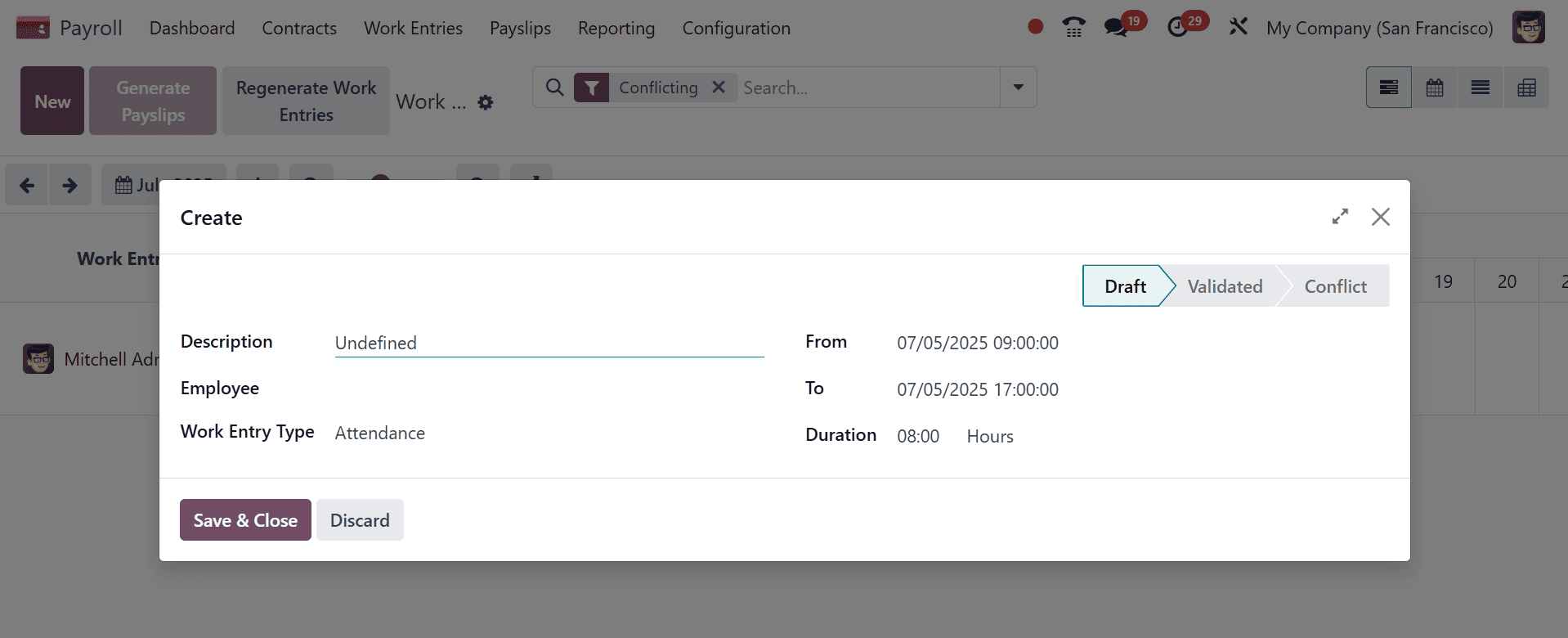The height and width of the screenshot is (638, 1568).
Task: Open activities clock icon with 29 badge
Action: [x=1177, y=28]
